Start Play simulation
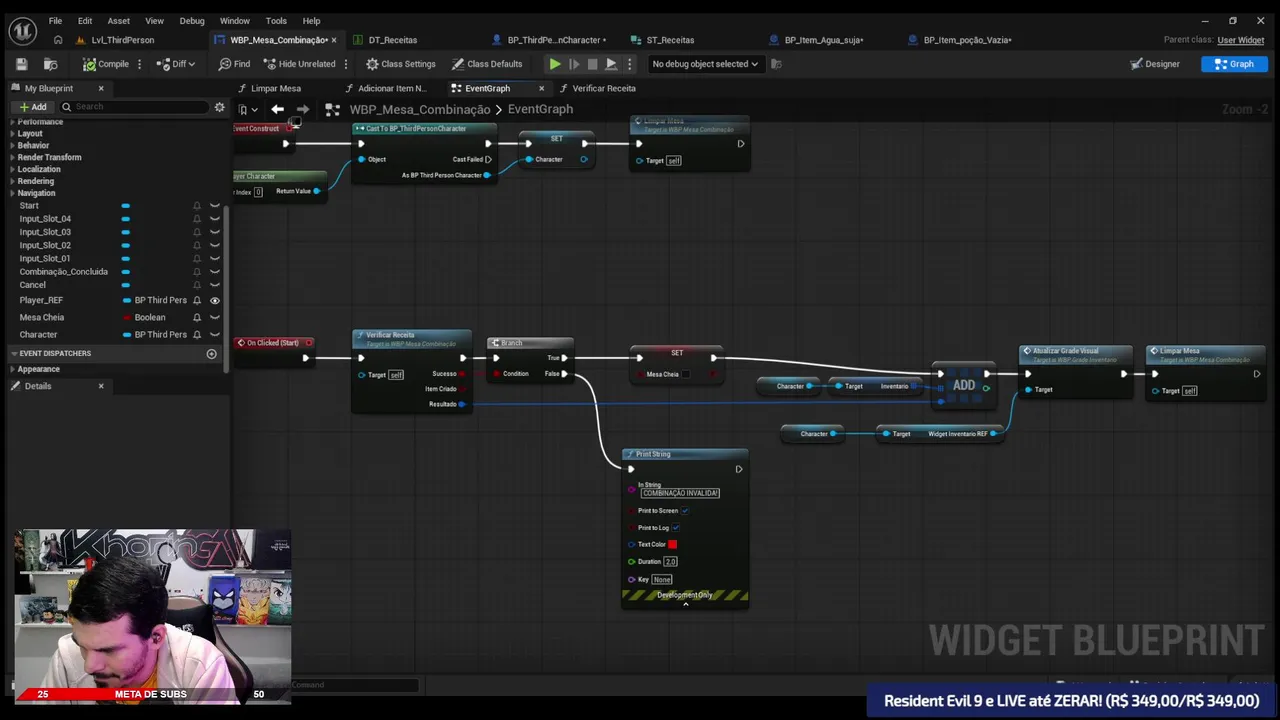 (x=555, y=64)
